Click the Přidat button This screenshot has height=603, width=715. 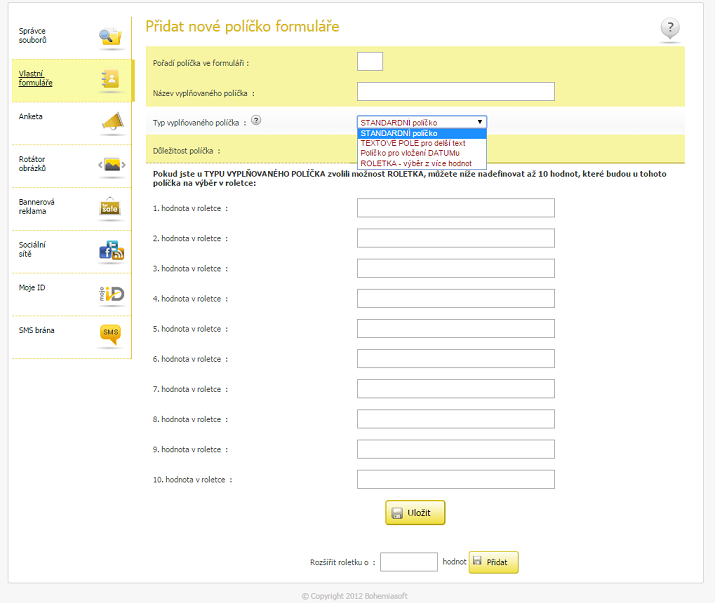coord(493,562)
